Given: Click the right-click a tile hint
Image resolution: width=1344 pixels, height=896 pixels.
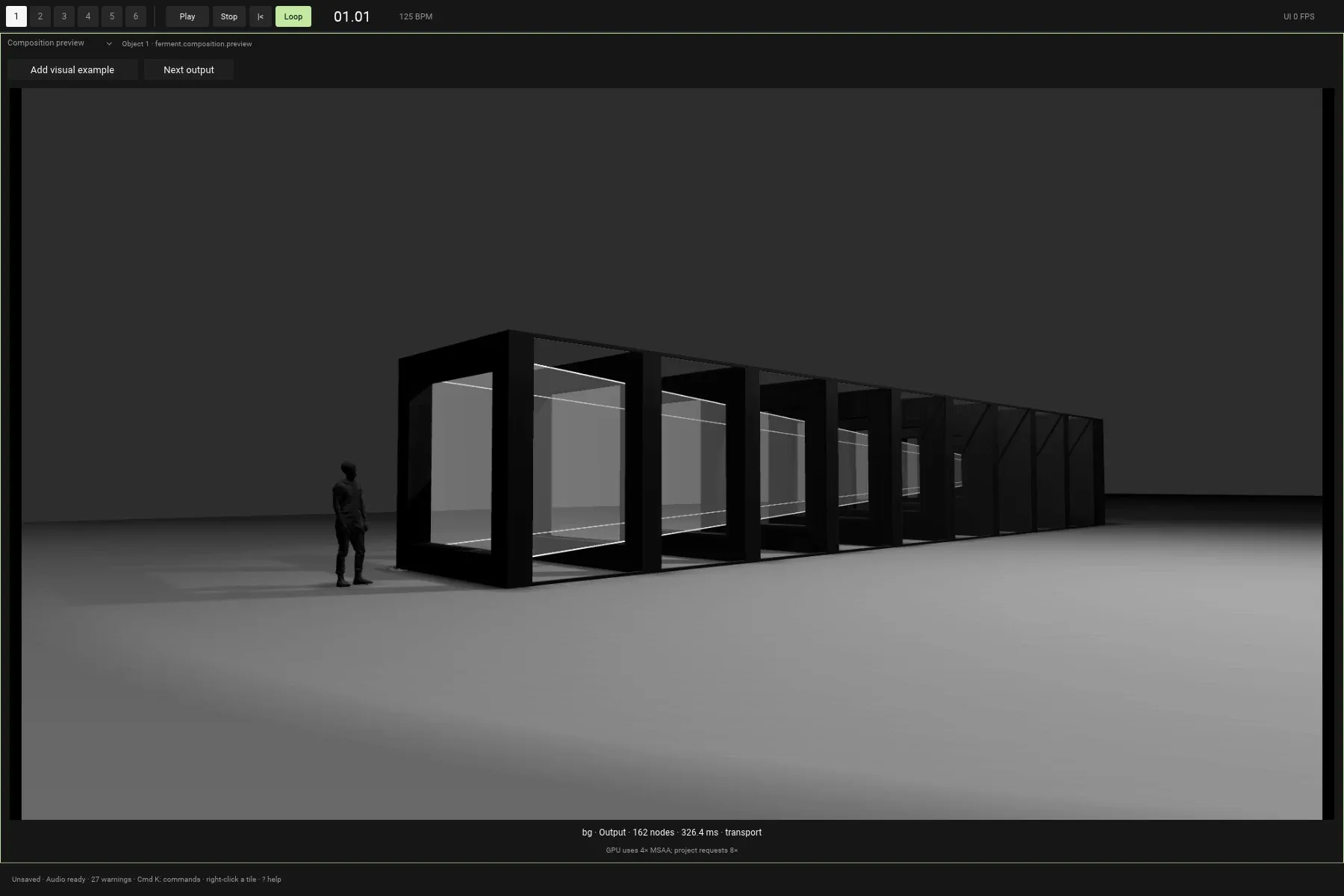Looking at the screenshot, I should [x=231, y=880].
